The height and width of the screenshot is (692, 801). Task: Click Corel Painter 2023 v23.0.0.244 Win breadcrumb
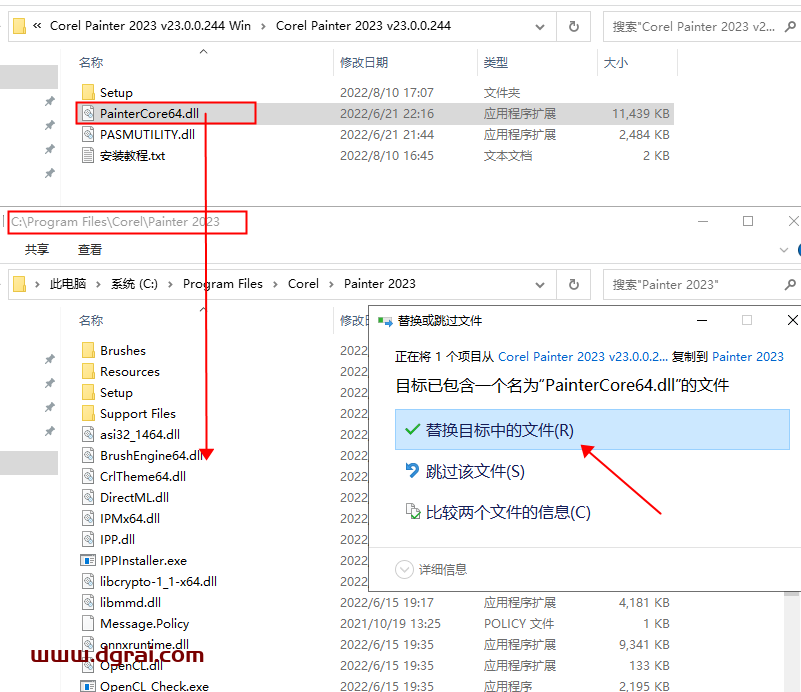click(x=150, y=26)
